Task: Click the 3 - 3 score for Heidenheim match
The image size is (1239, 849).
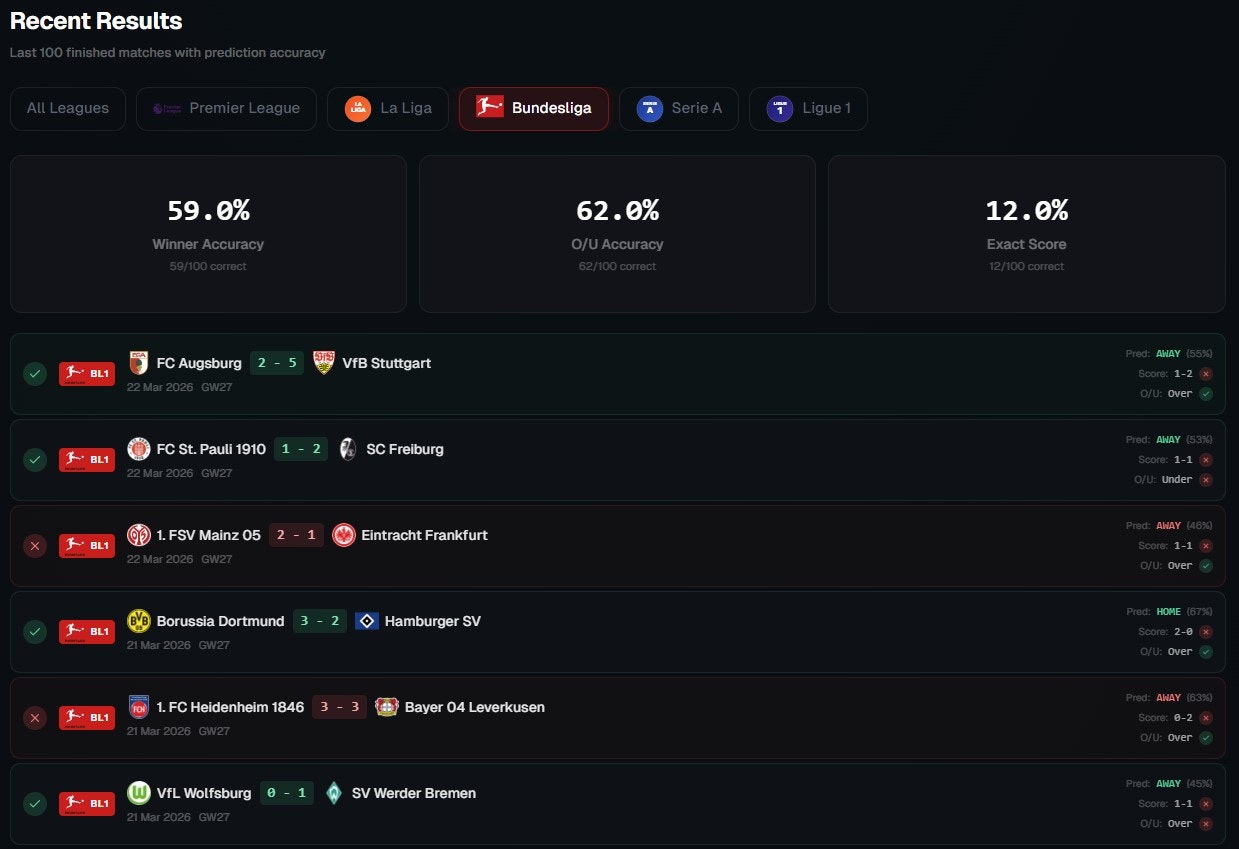Action: tap(340, 707)
